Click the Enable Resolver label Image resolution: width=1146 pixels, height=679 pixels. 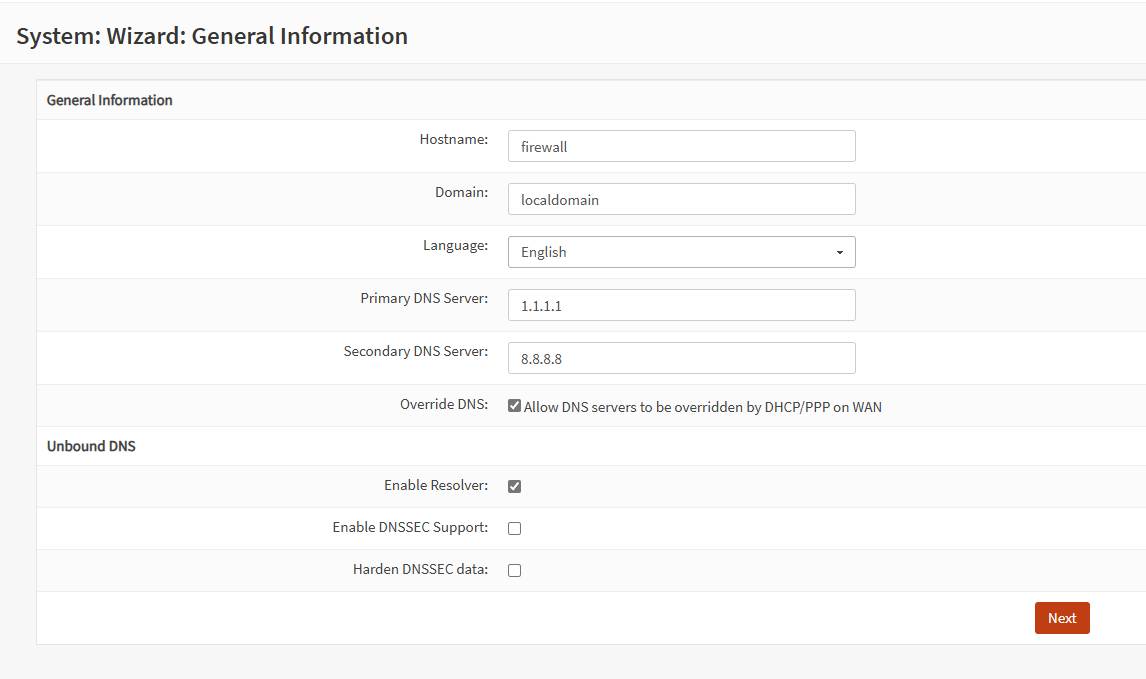click(x=436, y=485)
